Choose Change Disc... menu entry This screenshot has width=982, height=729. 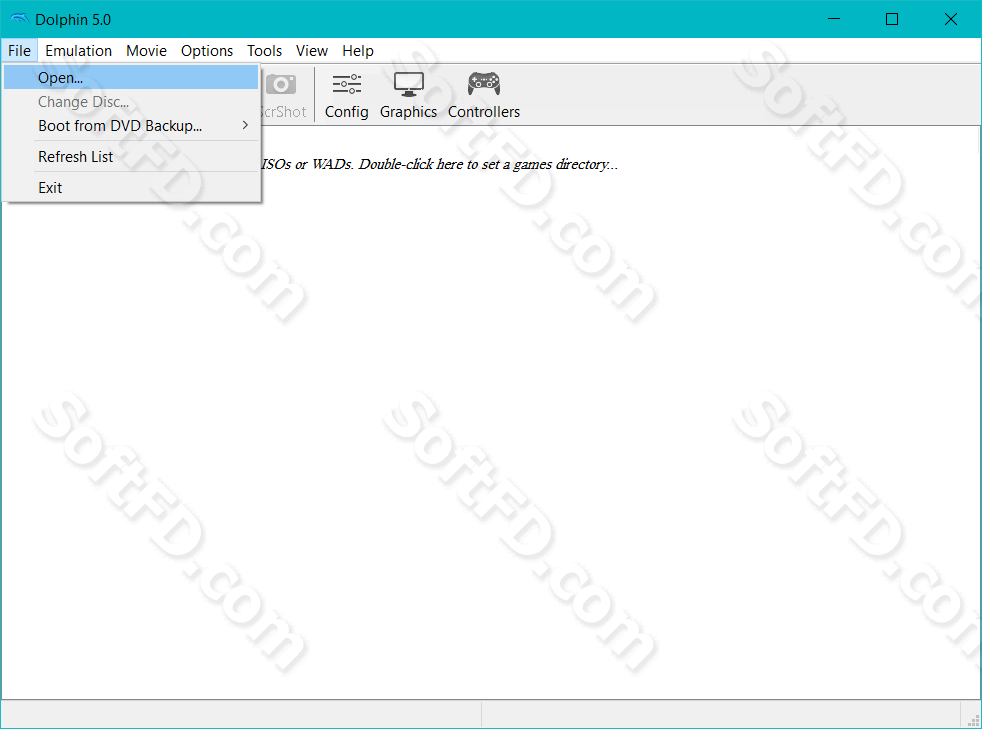(131, 101)
